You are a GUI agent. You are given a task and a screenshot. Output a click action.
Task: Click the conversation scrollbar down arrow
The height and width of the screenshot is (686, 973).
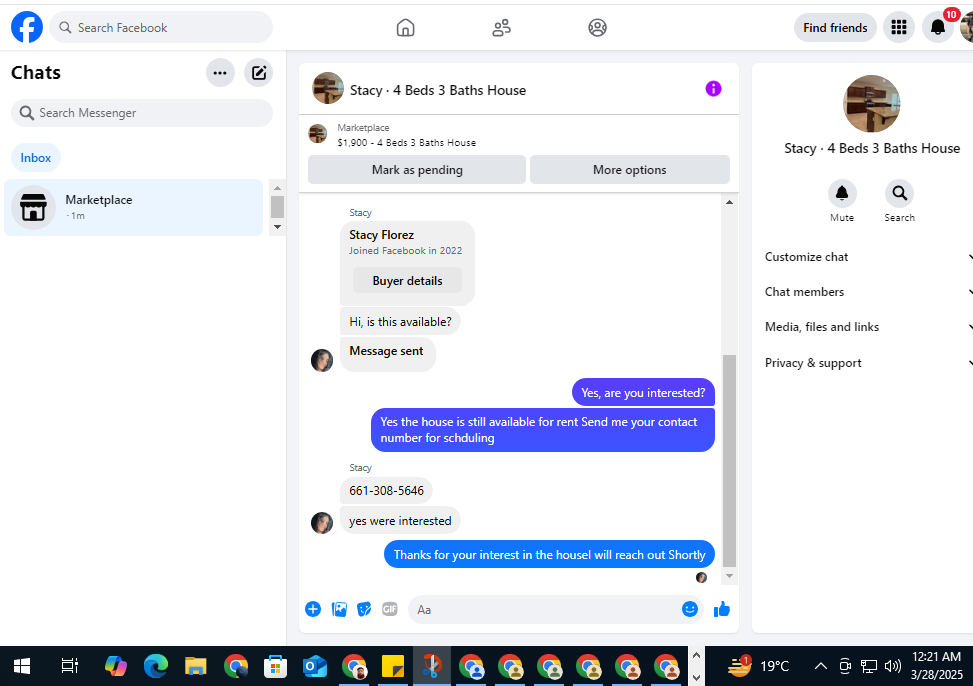(x=729, y=576)
